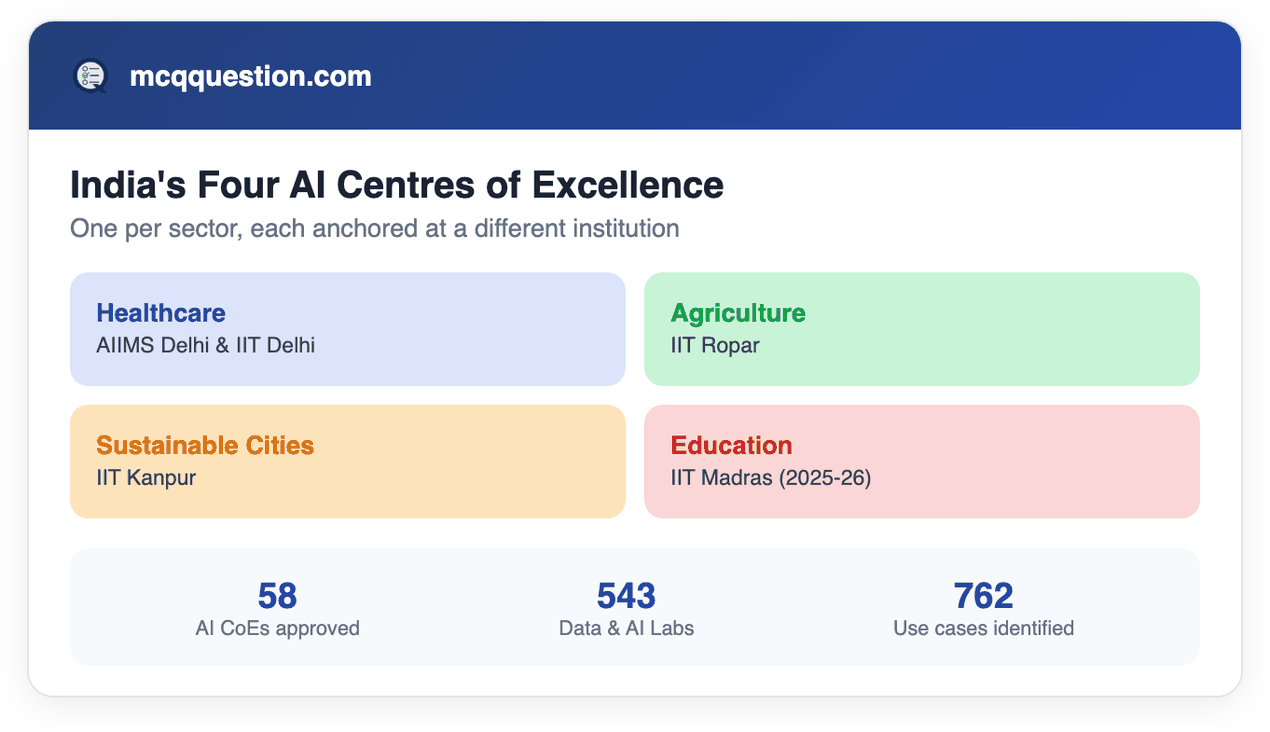This screenshot has height=732, width=1270.
Task: Click AIIMS Delhi & IIT Delhi text
Action: click(206, 346)
